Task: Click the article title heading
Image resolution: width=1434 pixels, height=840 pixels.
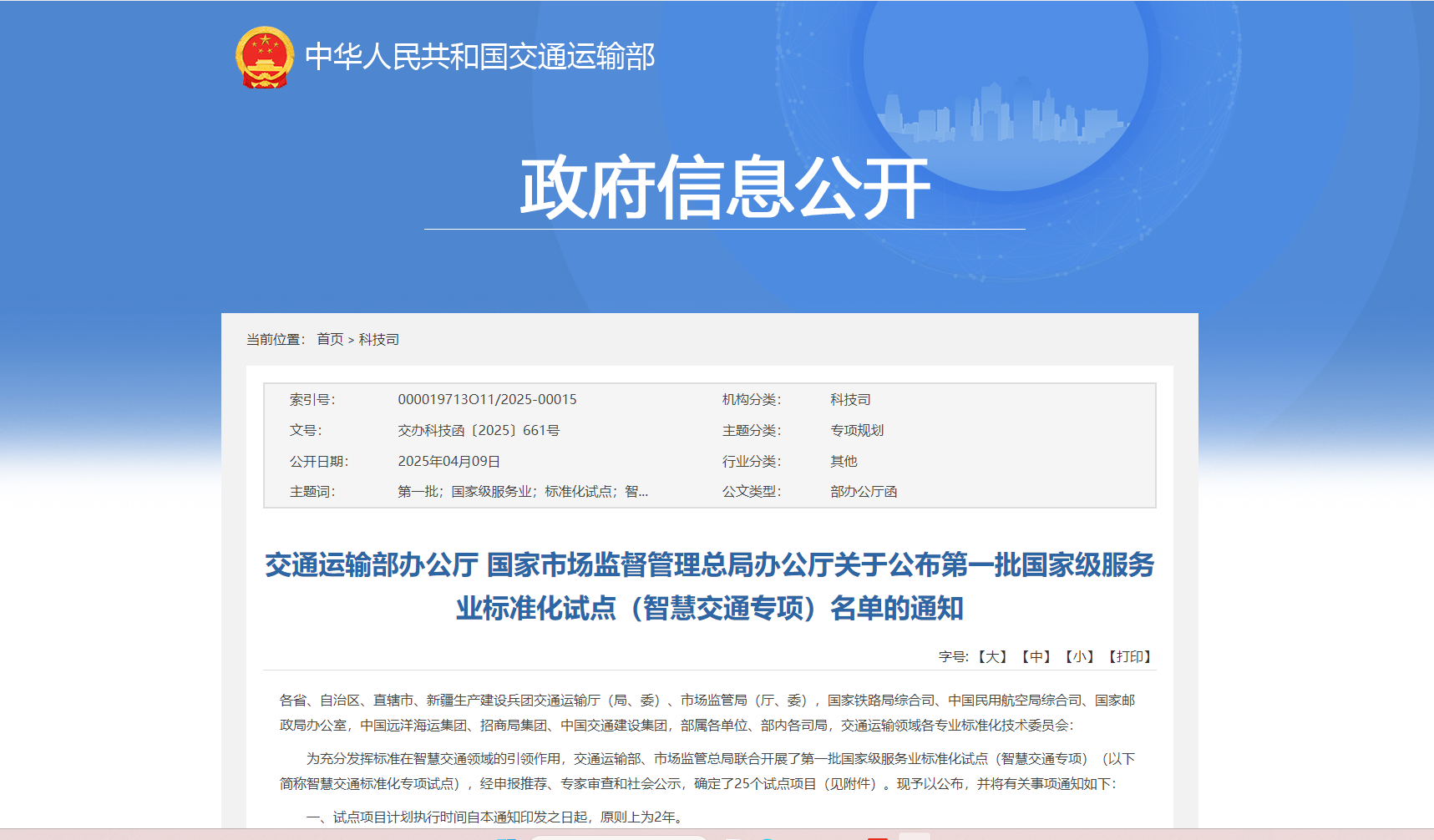Action: tap(710, 586)
